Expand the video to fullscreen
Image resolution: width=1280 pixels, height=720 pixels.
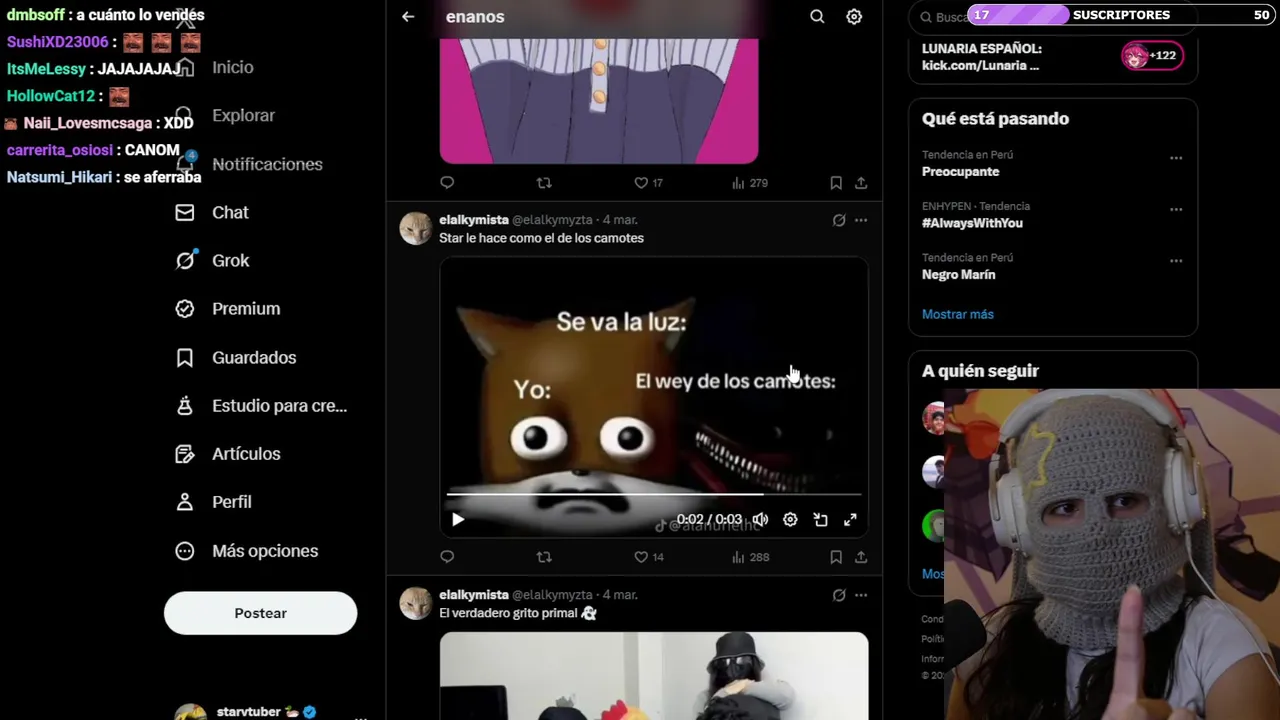pos(850,520)
